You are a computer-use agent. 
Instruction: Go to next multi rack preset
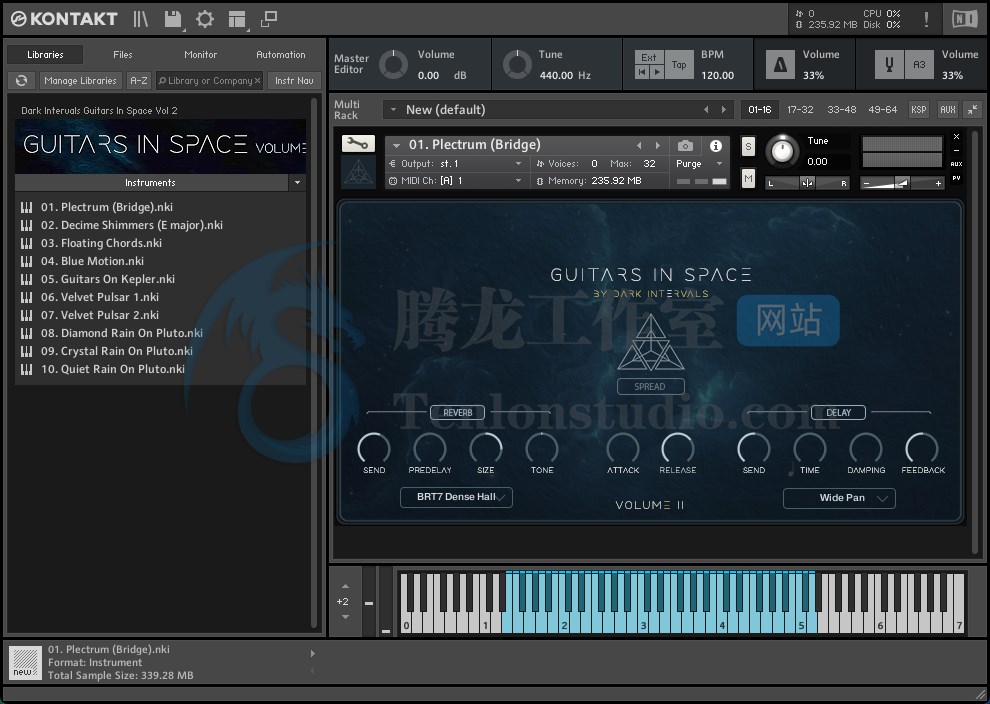[724, 110]
